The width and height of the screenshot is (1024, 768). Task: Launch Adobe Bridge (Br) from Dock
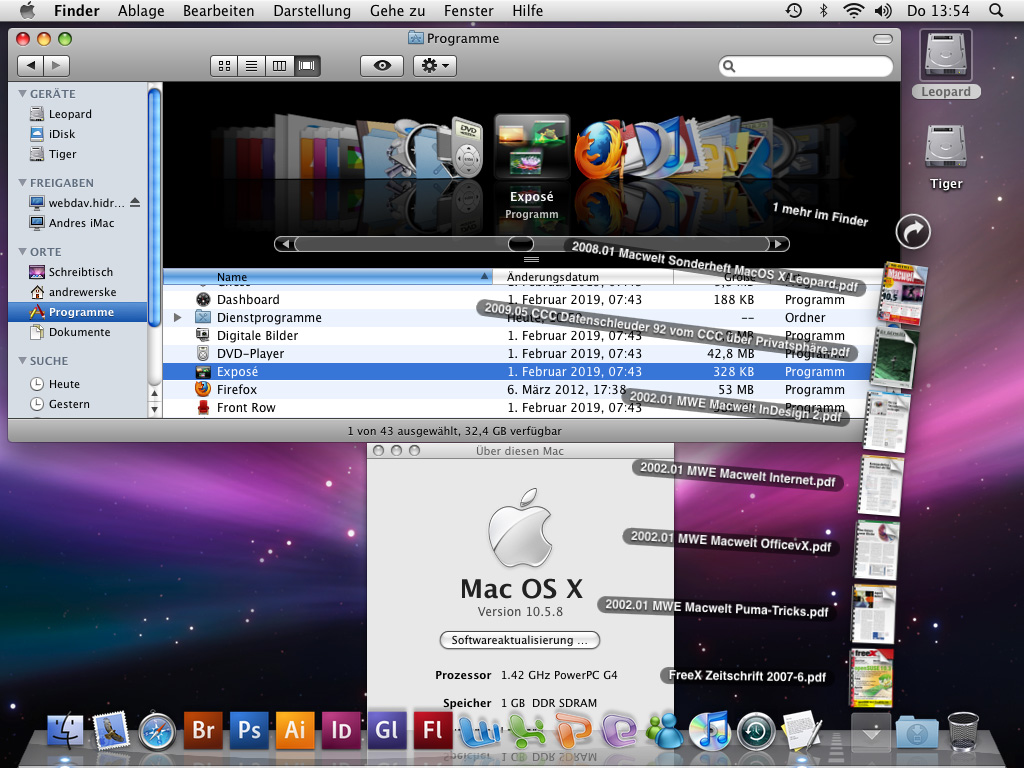click(x=203, y=729)
